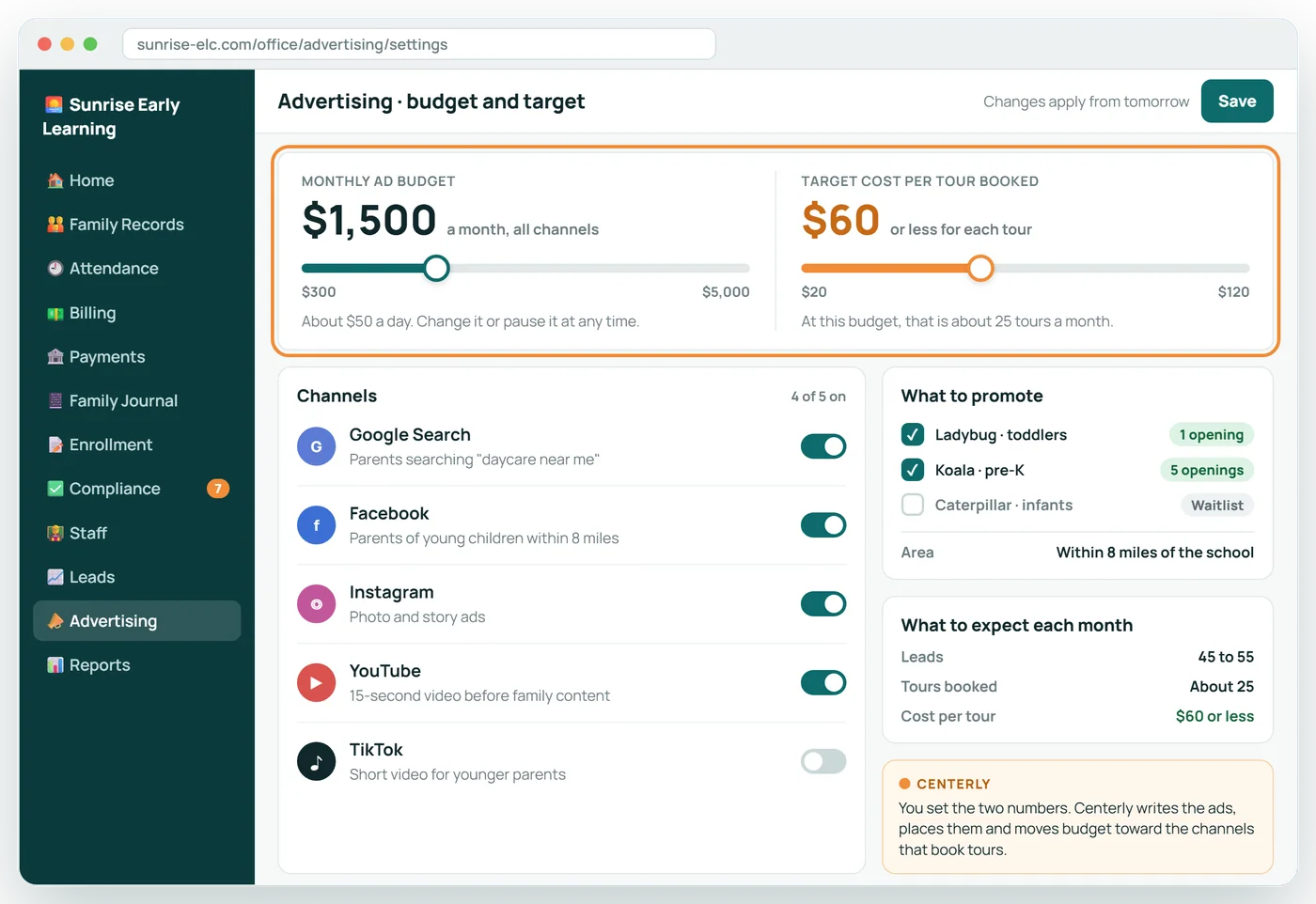Click the Enrollment document icon
The width and height of the screenshot is (1316, 904).
[55, 444]
